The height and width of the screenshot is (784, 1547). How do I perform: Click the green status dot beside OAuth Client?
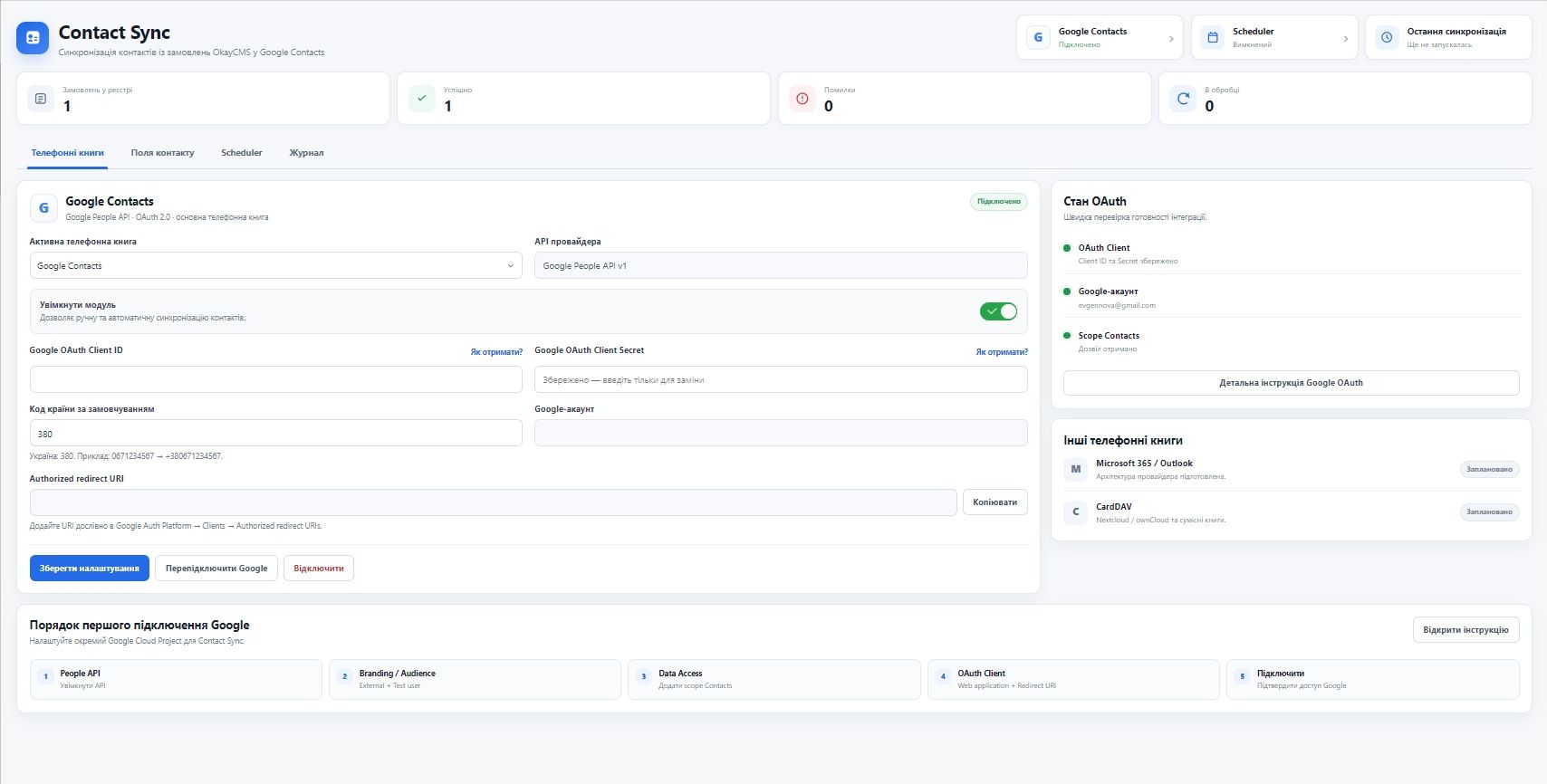tap(1067, 247)
